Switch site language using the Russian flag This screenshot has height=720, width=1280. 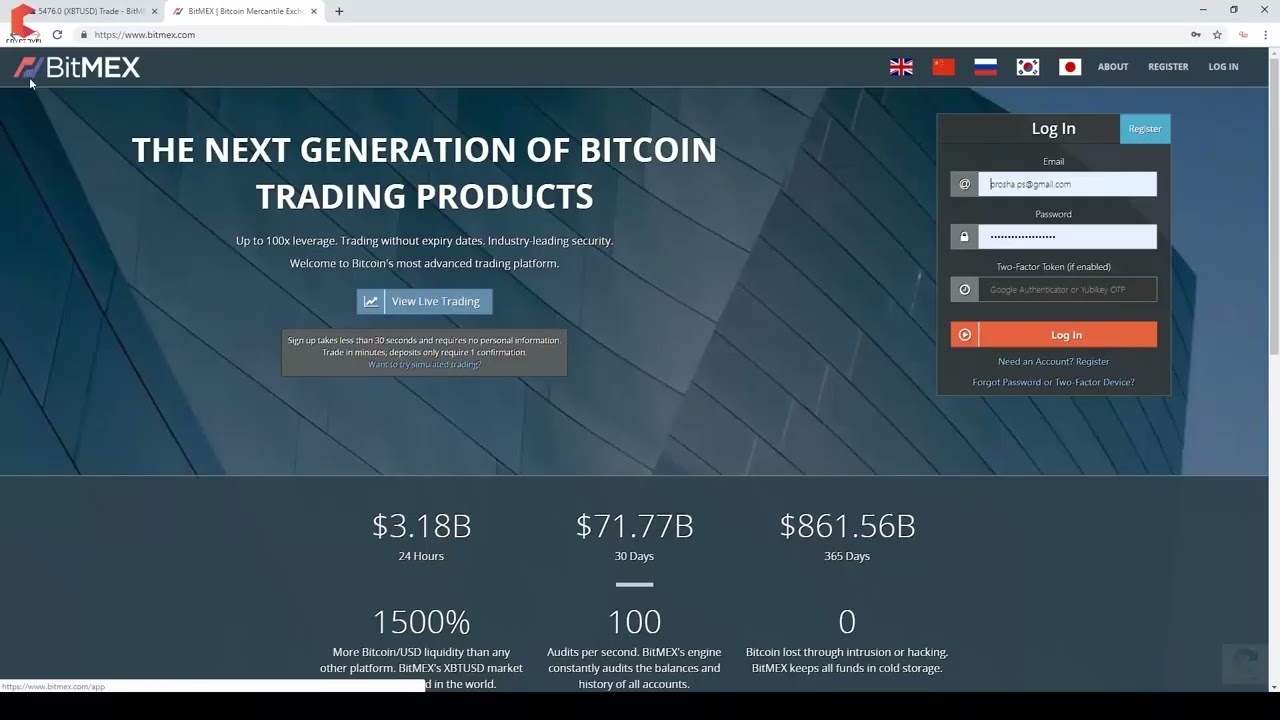[x=985, y=67]
